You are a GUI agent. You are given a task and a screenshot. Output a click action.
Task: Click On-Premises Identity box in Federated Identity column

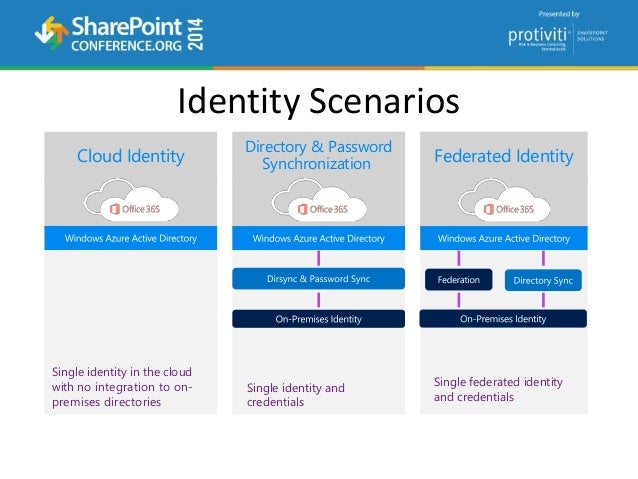[x=503, y=319]
